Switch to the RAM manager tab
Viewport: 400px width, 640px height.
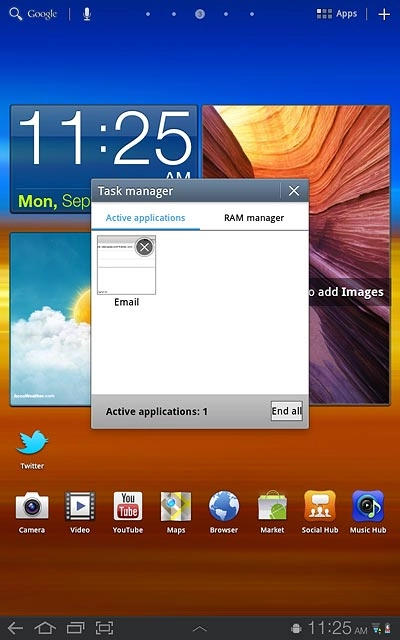[254, 218]
